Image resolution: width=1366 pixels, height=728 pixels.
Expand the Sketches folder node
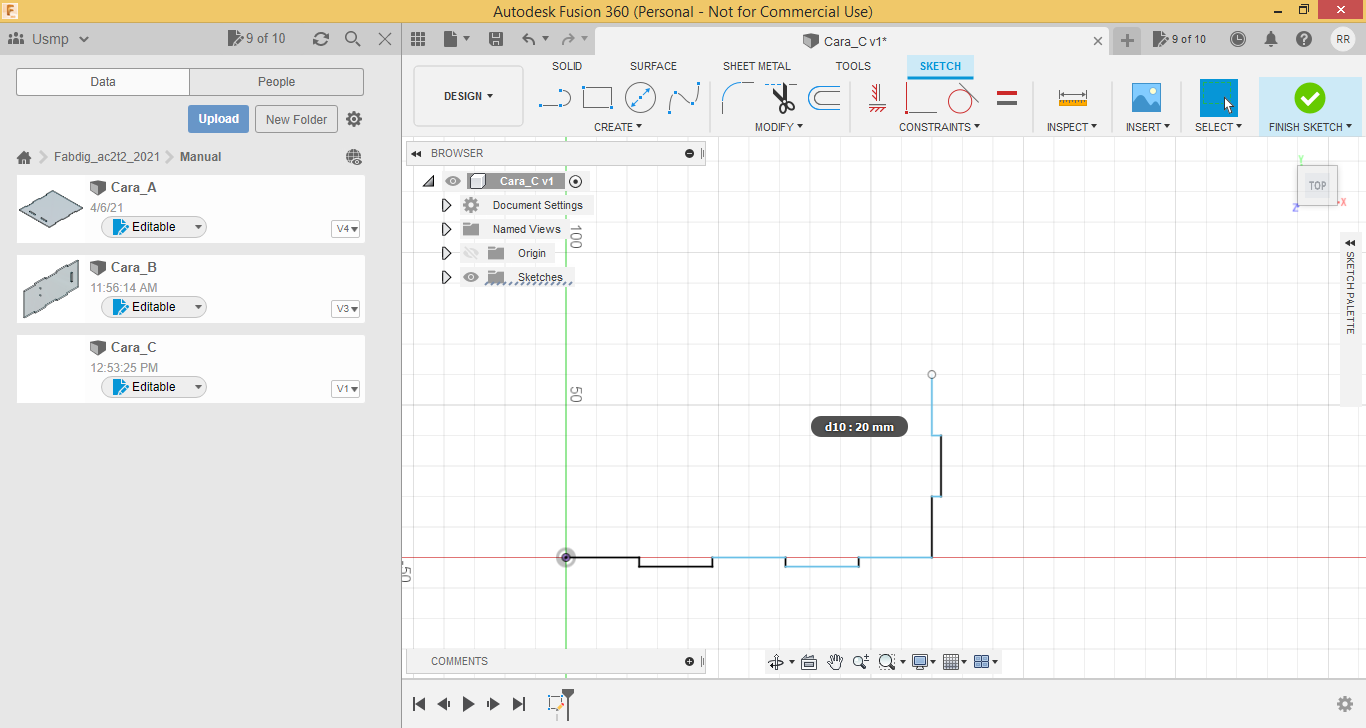tap(447, 277)
